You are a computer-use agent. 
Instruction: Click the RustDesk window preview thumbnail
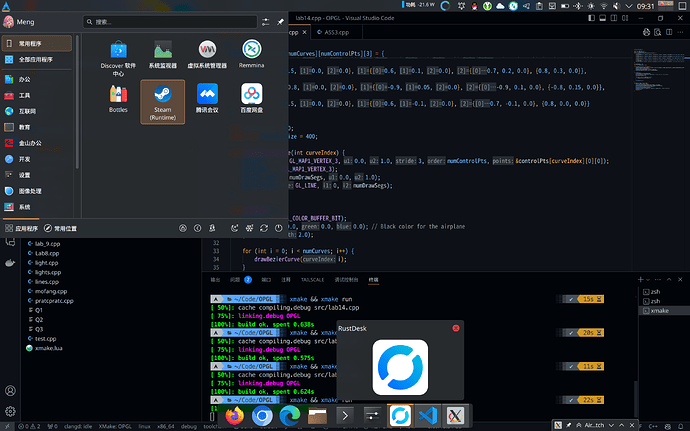click(x=400, y=367)
